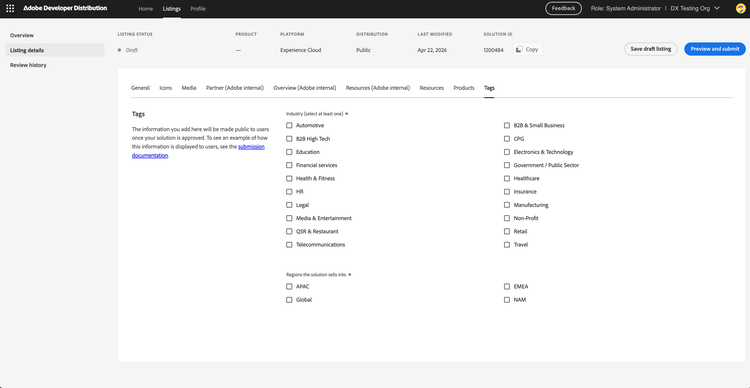Check the APAC region checkbox
The image size is (750, 388).
tap(289, 287)
